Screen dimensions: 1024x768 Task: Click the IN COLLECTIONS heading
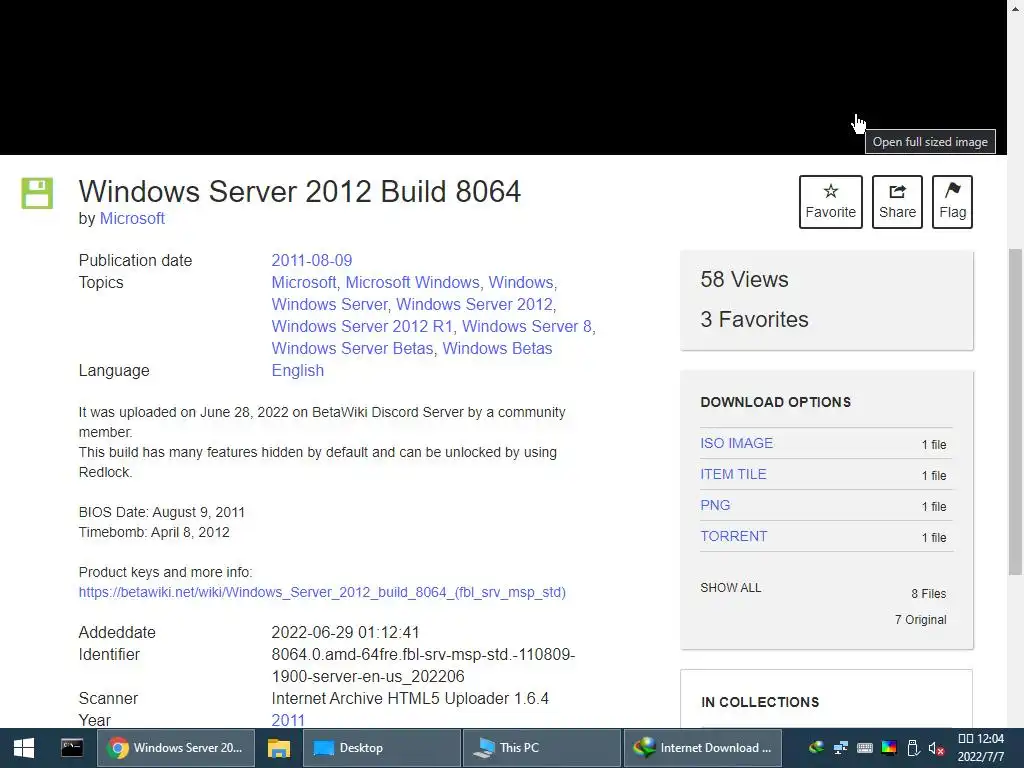(760, 702)
